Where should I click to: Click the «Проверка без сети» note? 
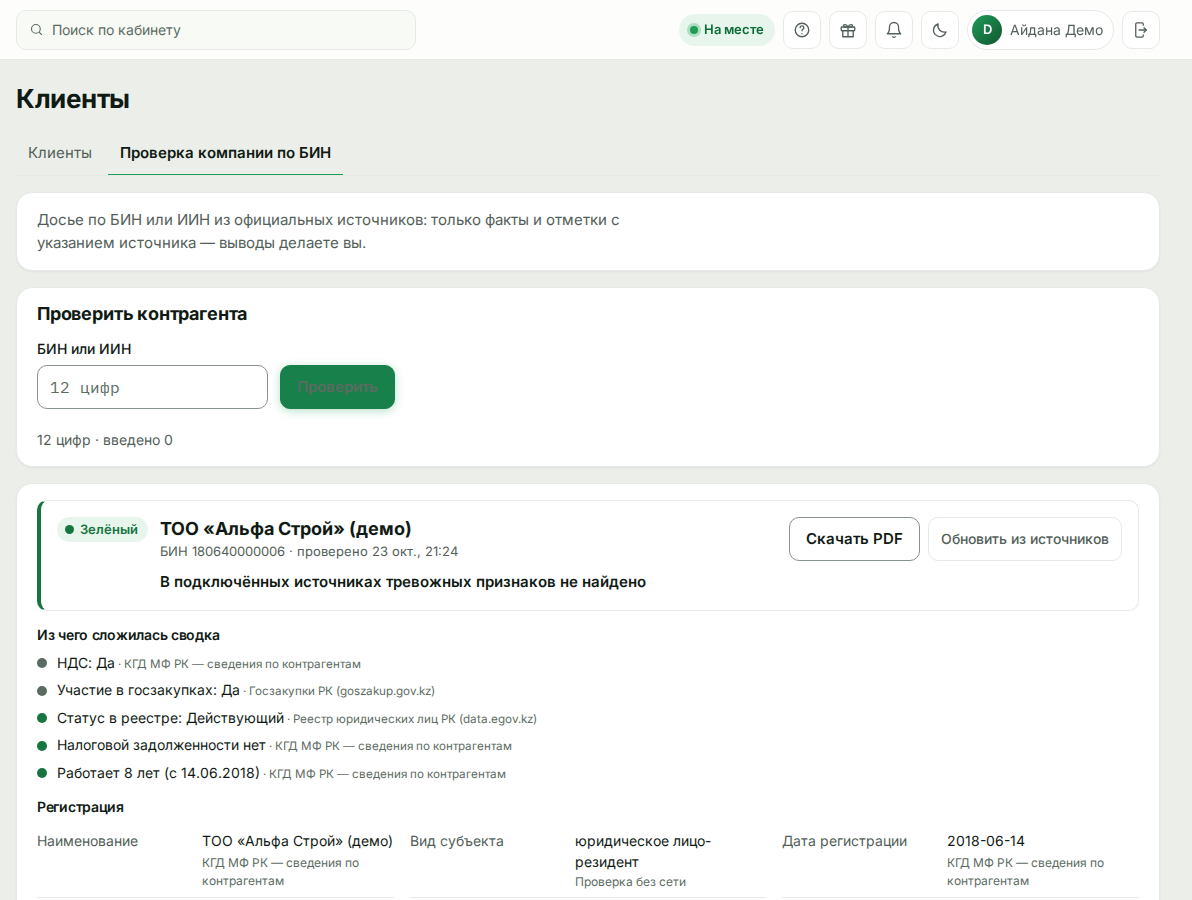[x=630, y=882]
